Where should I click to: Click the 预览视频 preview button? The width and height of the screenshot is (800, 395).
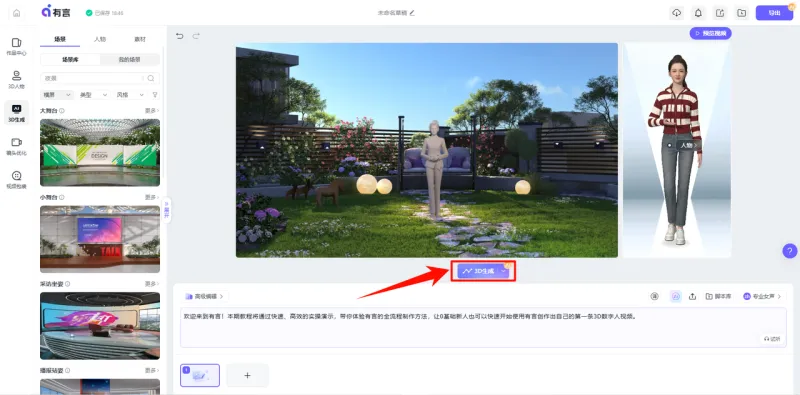click(x=711, y=34)
